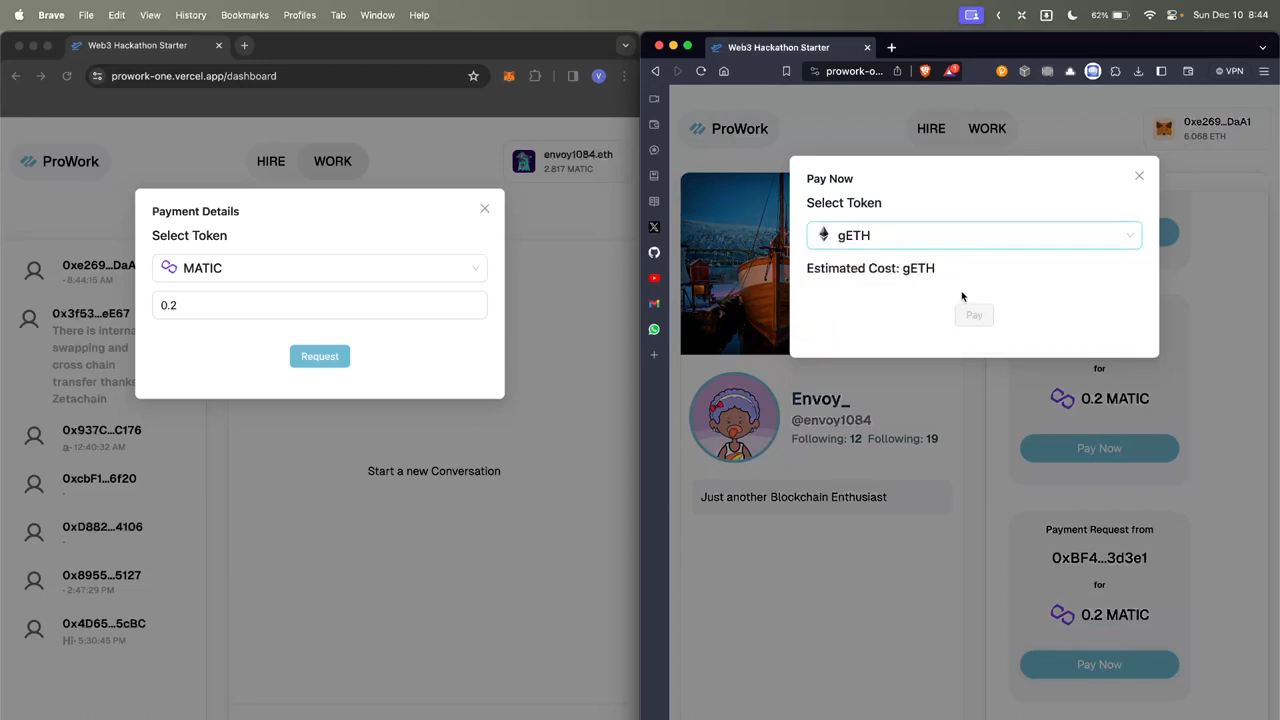Open the File menu

pyautogui.click(x=86, y=15)
